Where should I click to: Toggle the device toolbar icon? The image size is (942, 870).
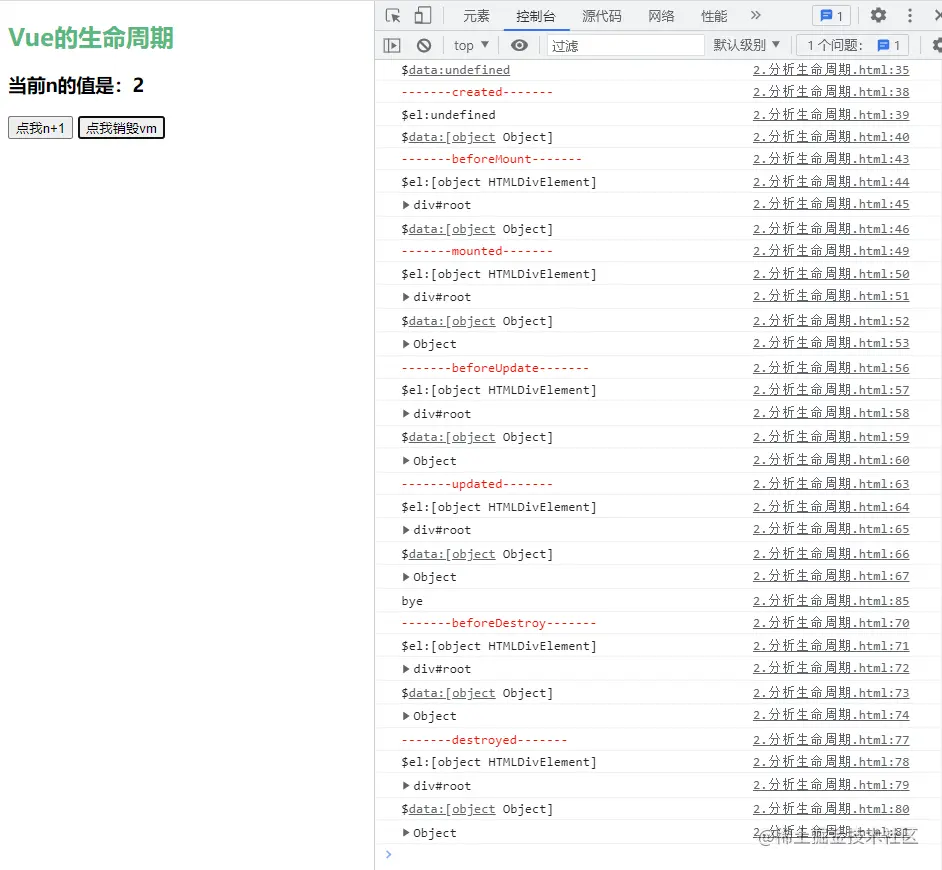pos(423,15)
